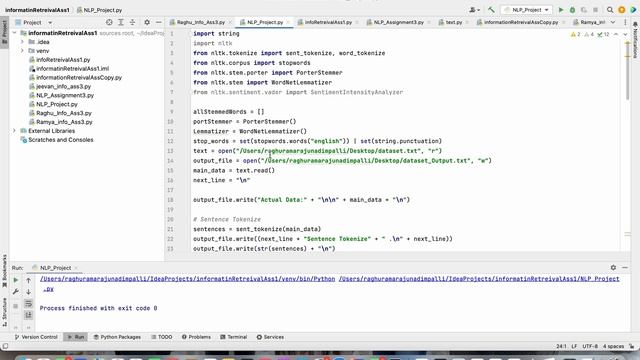The image size is (640, 360).
Task: Click 4 spaces indent in status bar
Action: (613, 346)
